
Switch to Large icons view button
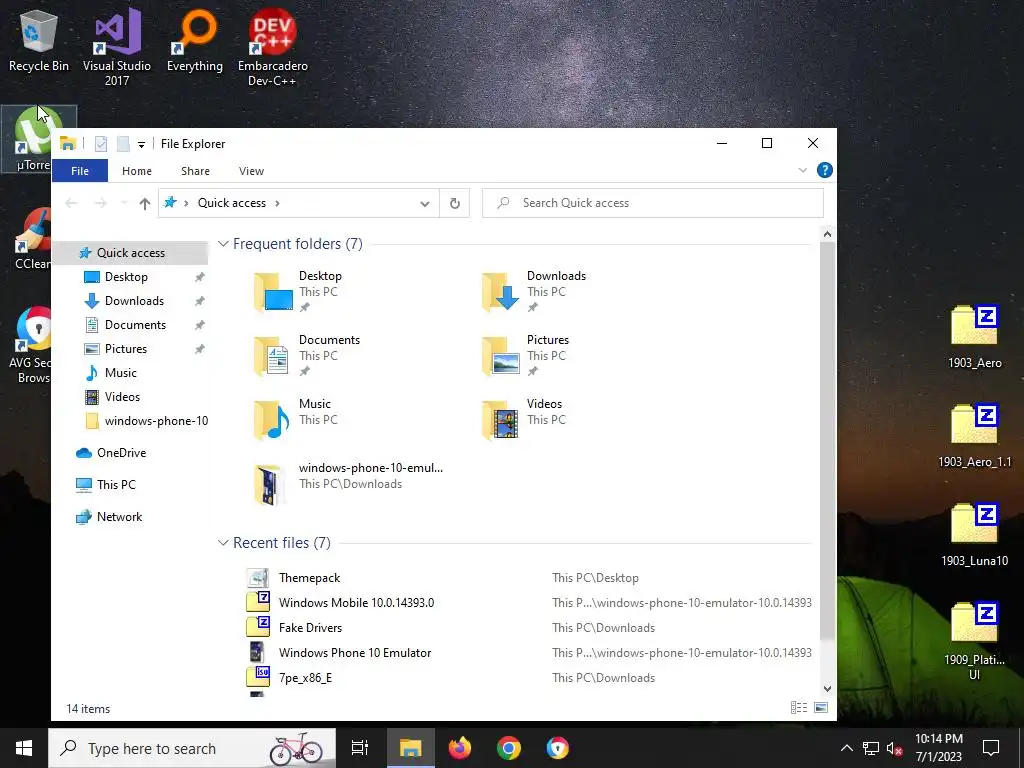822,708
